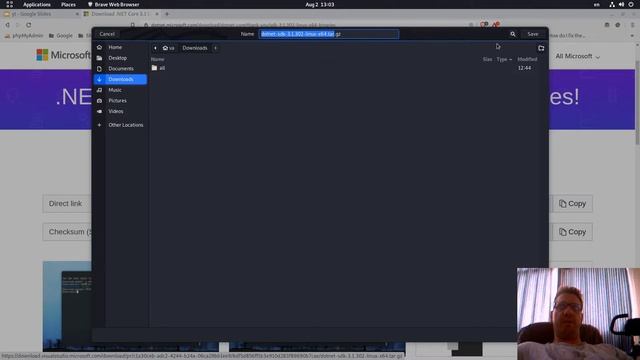The height and width of the screenshot is (360, 640).
Task: Select Documents in the file dialog sidebar
Action: point(120,69)
